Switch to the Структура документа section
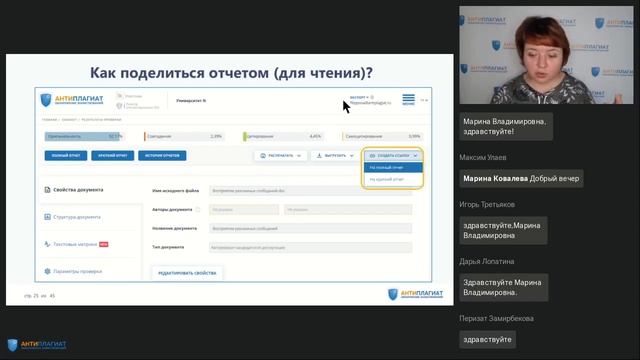This screenshot has height=360, width=640. click(x=72, y=217)
